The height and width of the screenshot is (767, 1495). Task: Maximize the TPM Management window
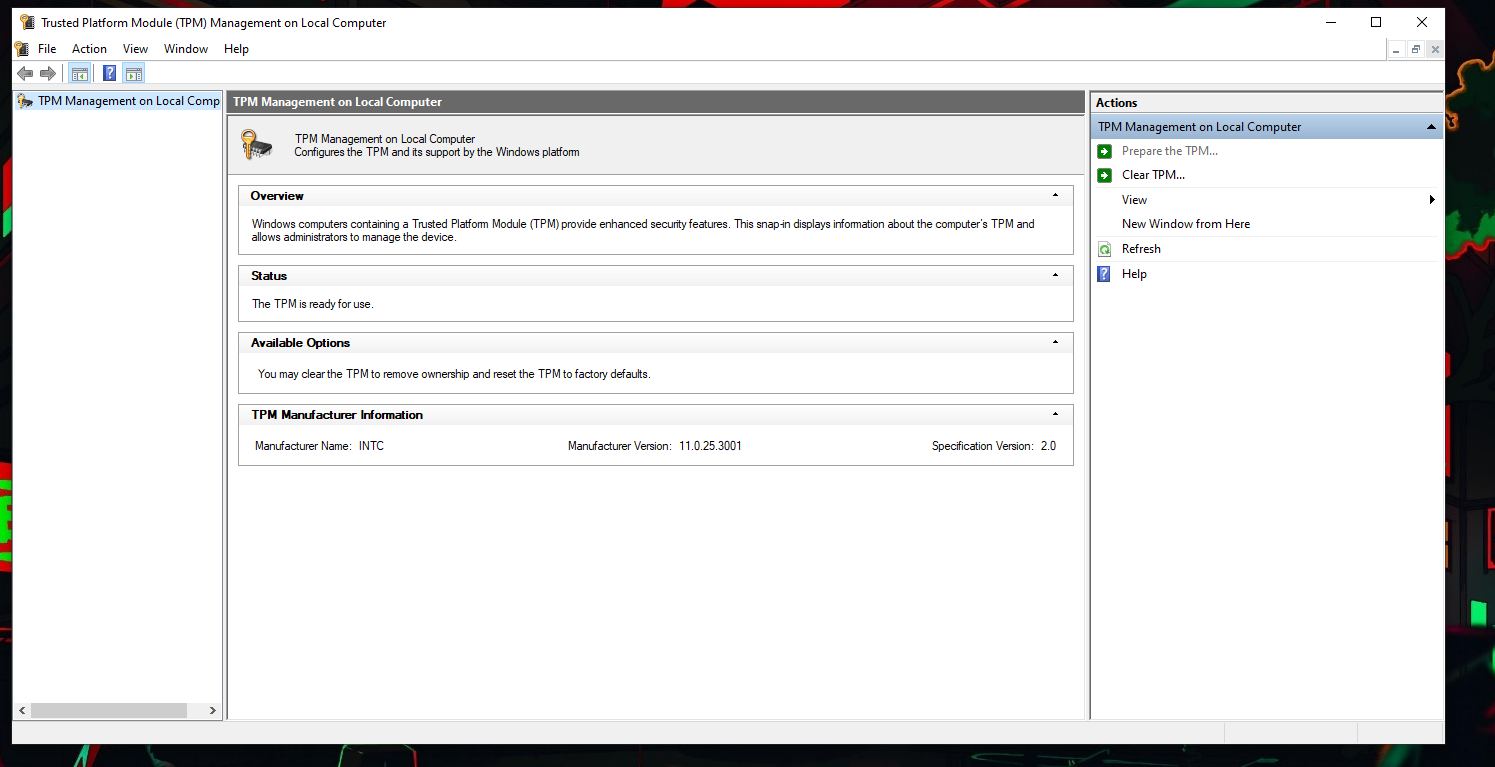(x=1376, y=22)
